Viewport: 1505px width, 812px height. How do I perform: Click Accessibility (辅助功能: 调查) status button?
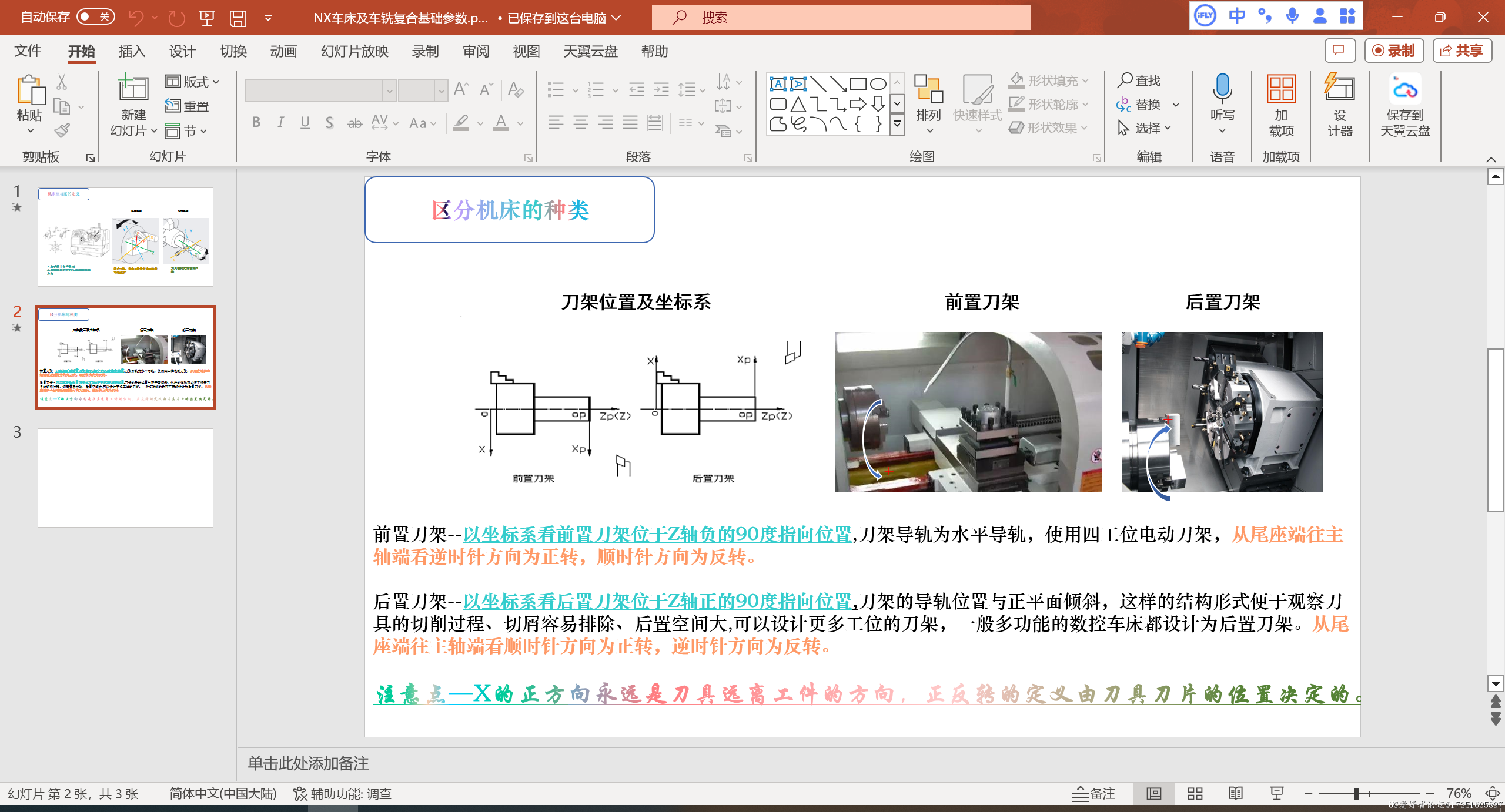[x=343, y=794]
